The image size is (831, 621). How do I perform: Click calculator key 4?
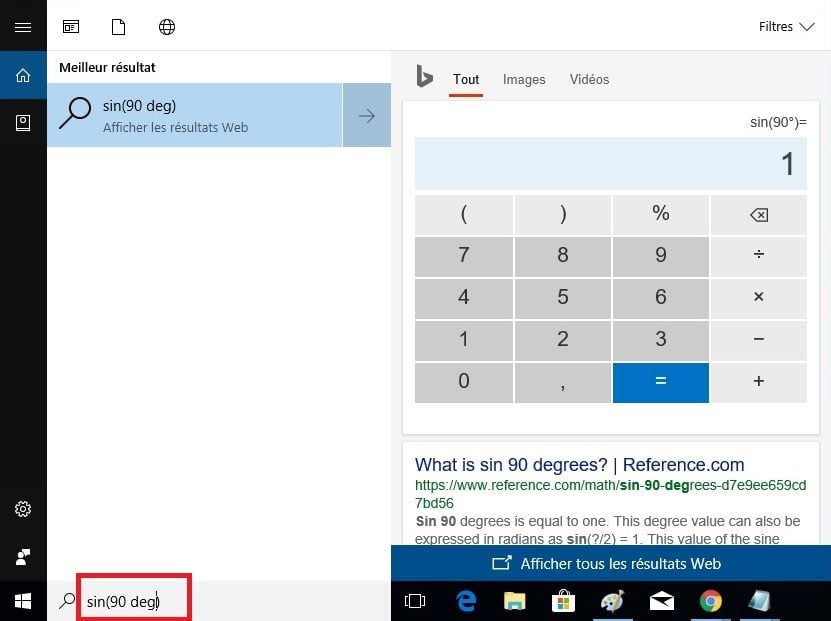pyautogui.click(x=464, y=298)
